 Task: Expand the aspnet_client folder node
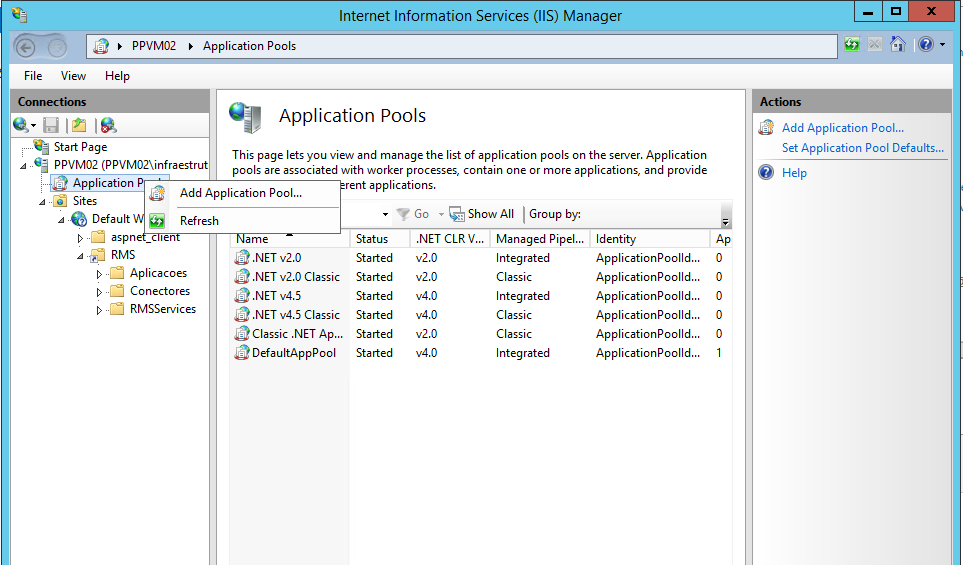pos(81,237)
